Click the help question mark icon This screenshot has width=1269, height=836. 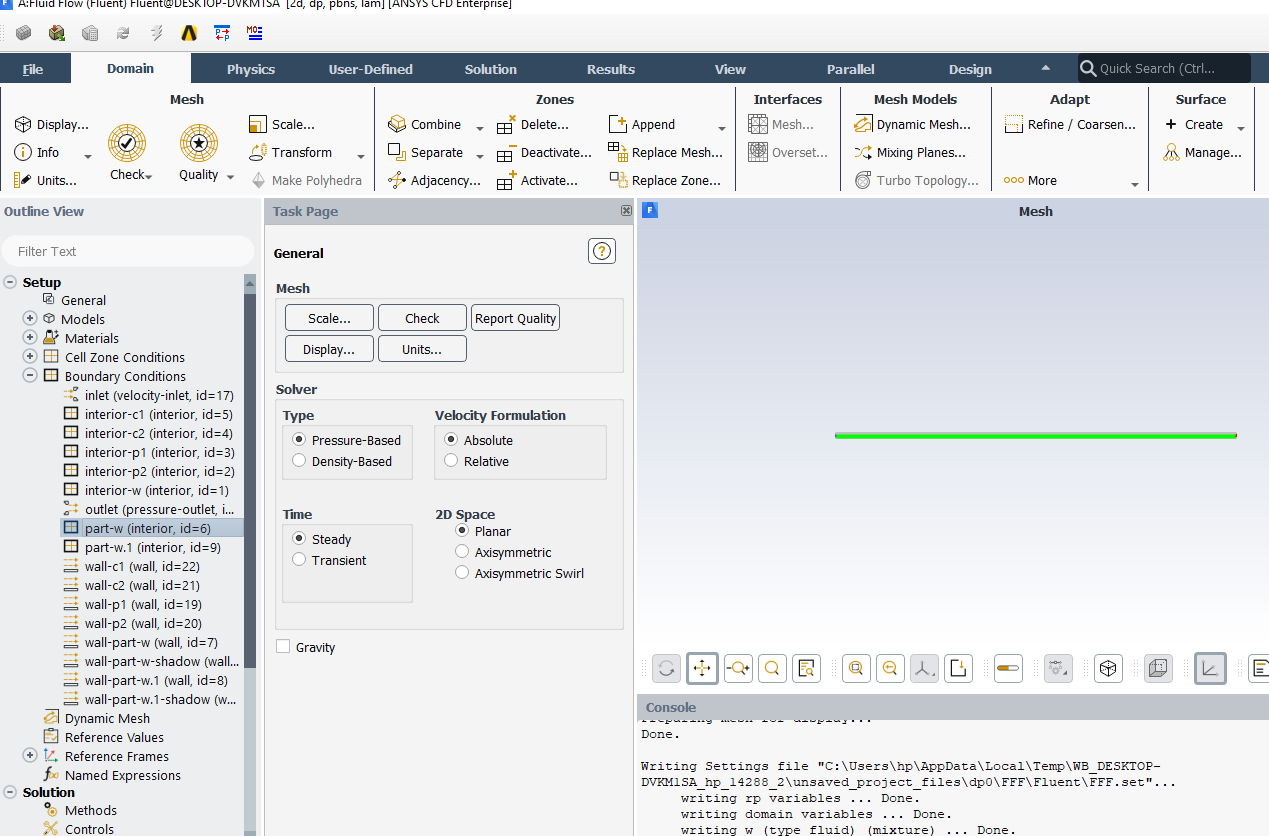point(602,252)
